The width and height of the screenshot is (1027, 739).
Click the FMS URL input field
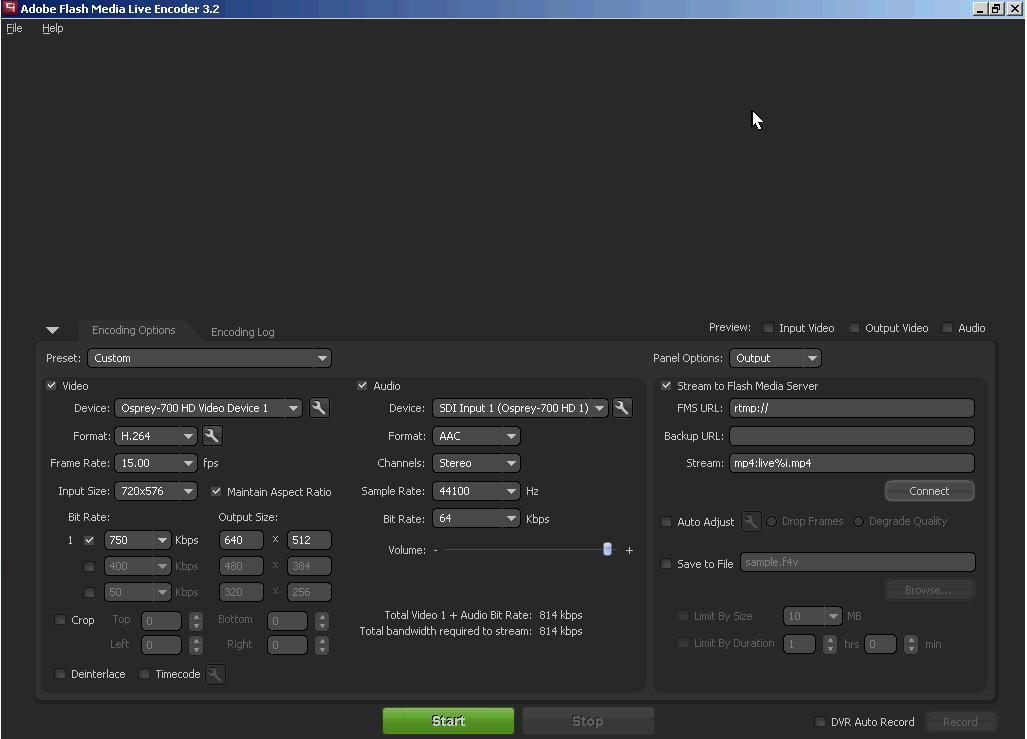tap(851, 408)
